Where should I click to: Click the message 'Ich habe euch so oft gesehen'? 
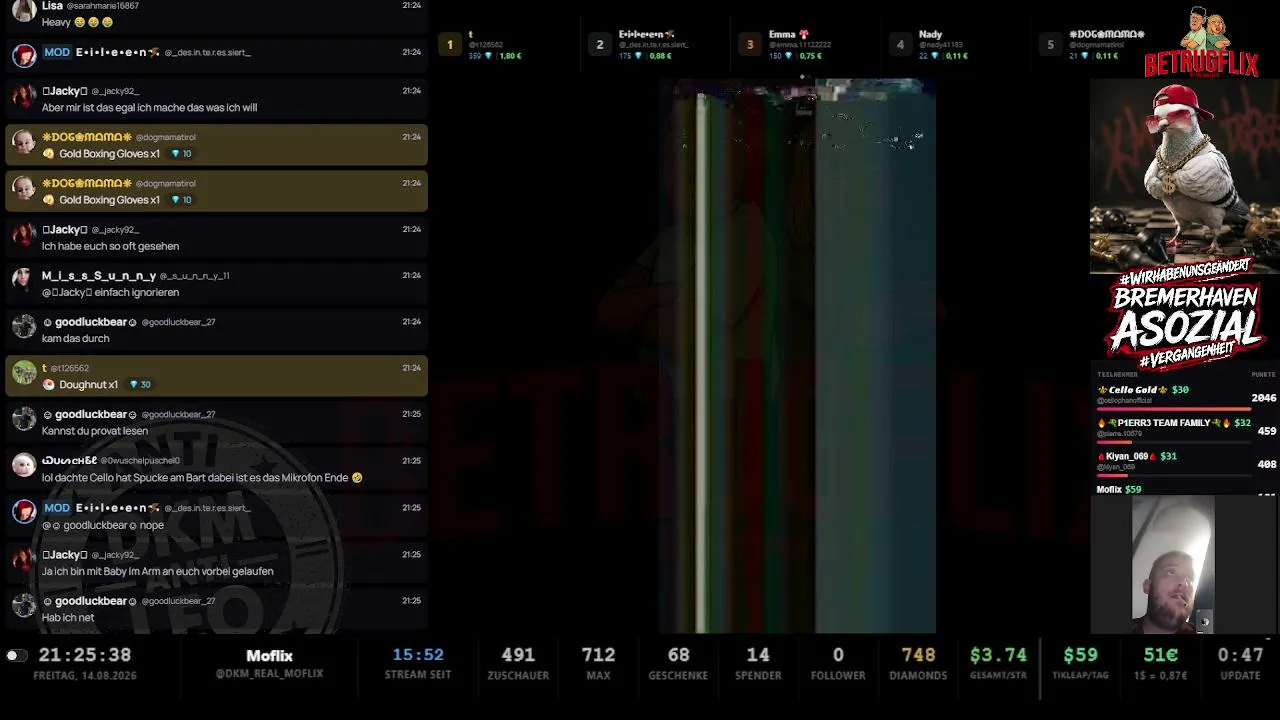coord(111,246)
